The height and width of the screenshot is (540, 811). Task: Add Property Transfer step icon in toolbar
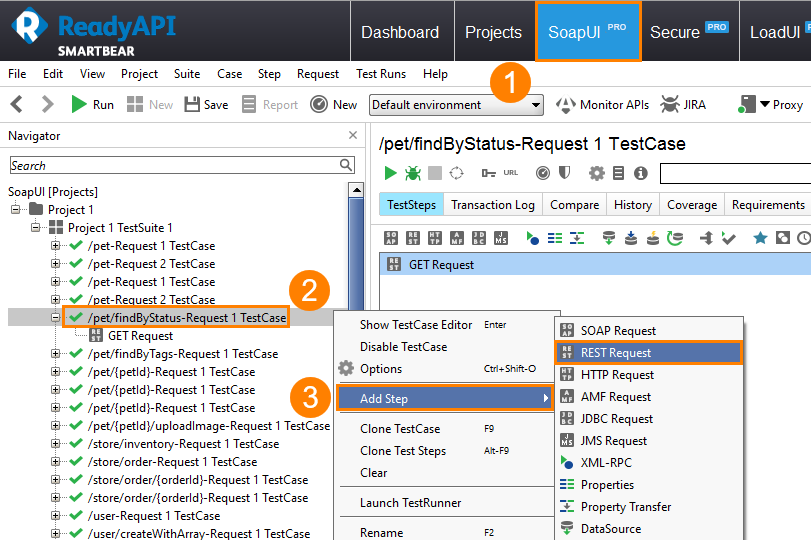click(577, 238)
